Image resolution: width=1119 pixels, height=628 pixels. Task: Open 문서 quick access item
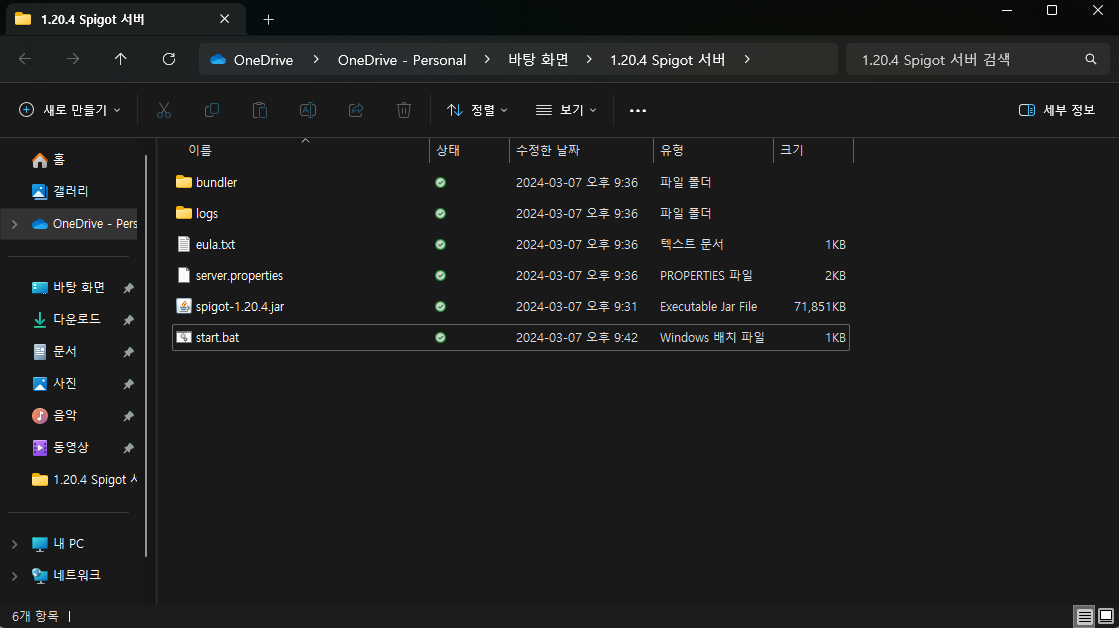pyautogui.click(x=54, y=352)
